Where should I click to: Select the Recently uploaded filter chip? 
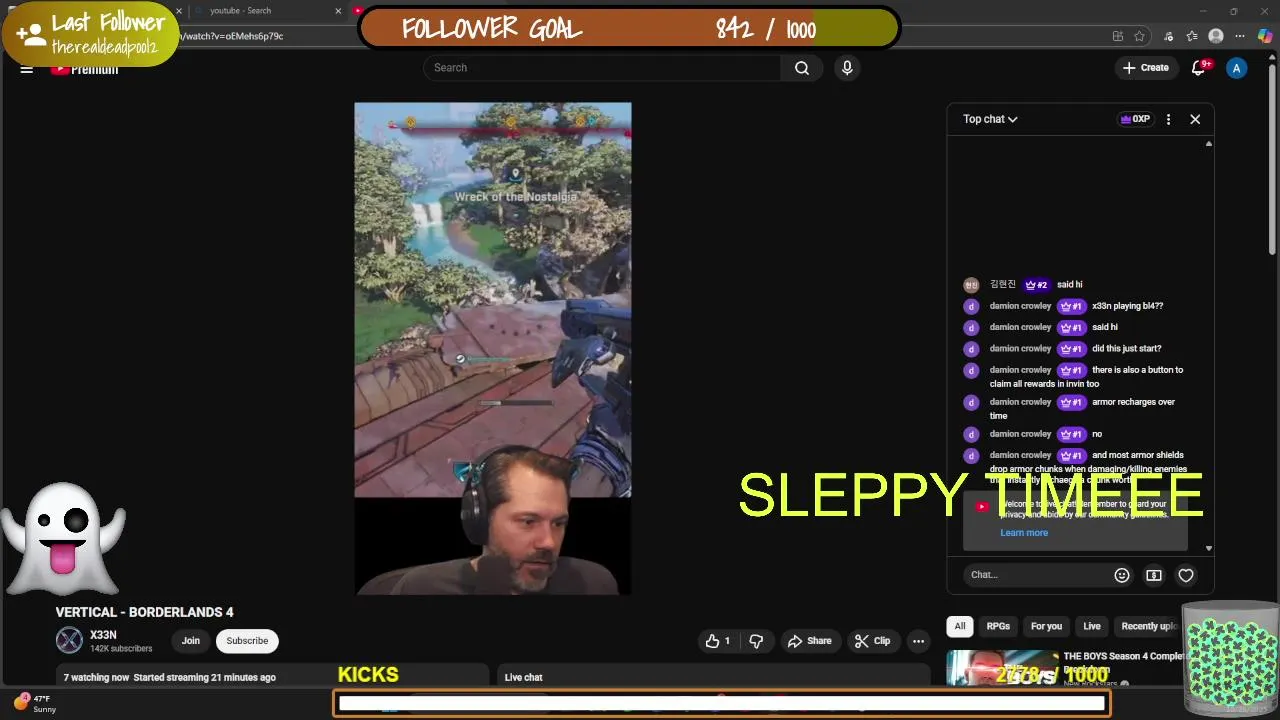click(x=1148, y=626)
